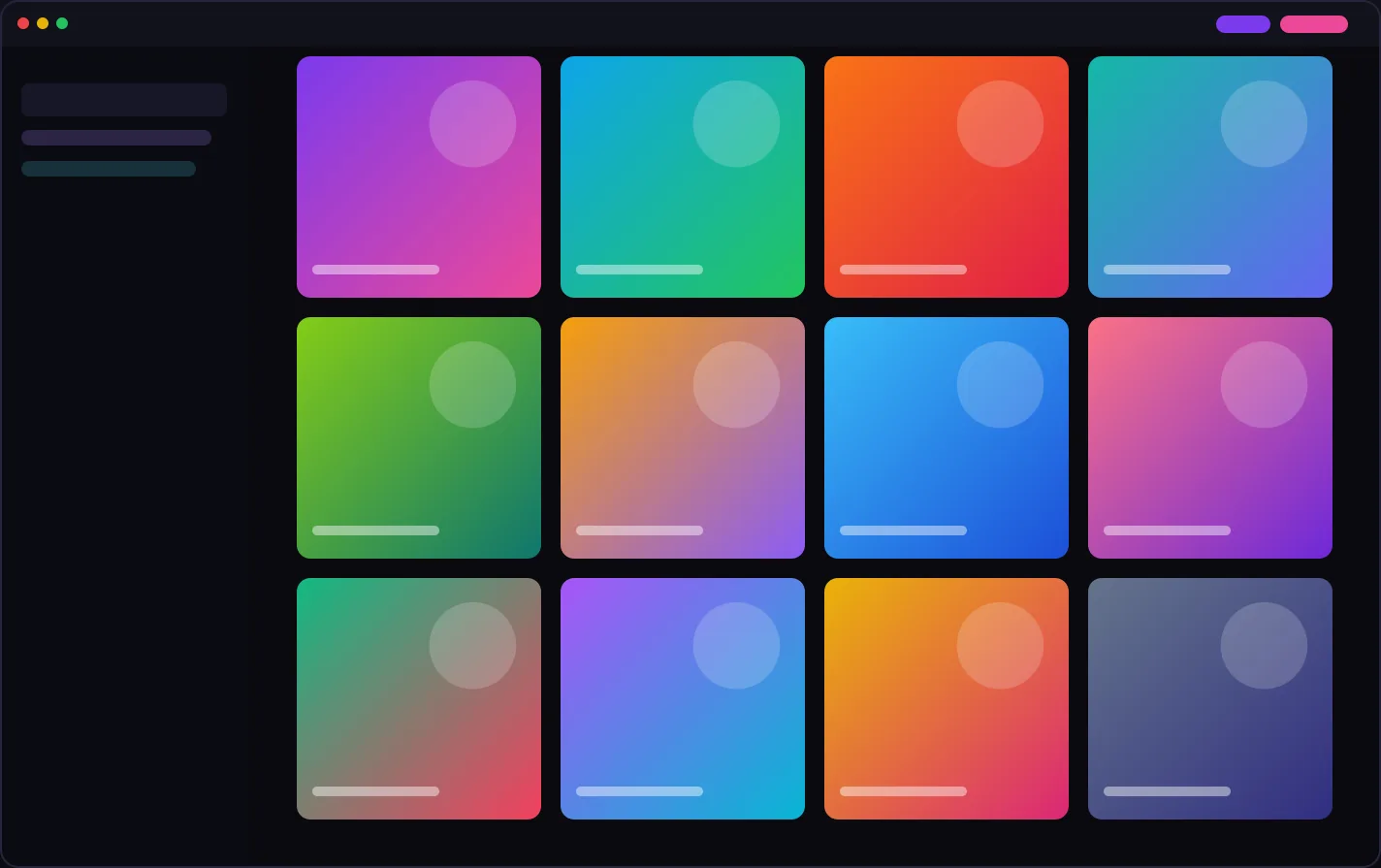
Task: Close window with red traffic light
Action: [x=23, y=23]
